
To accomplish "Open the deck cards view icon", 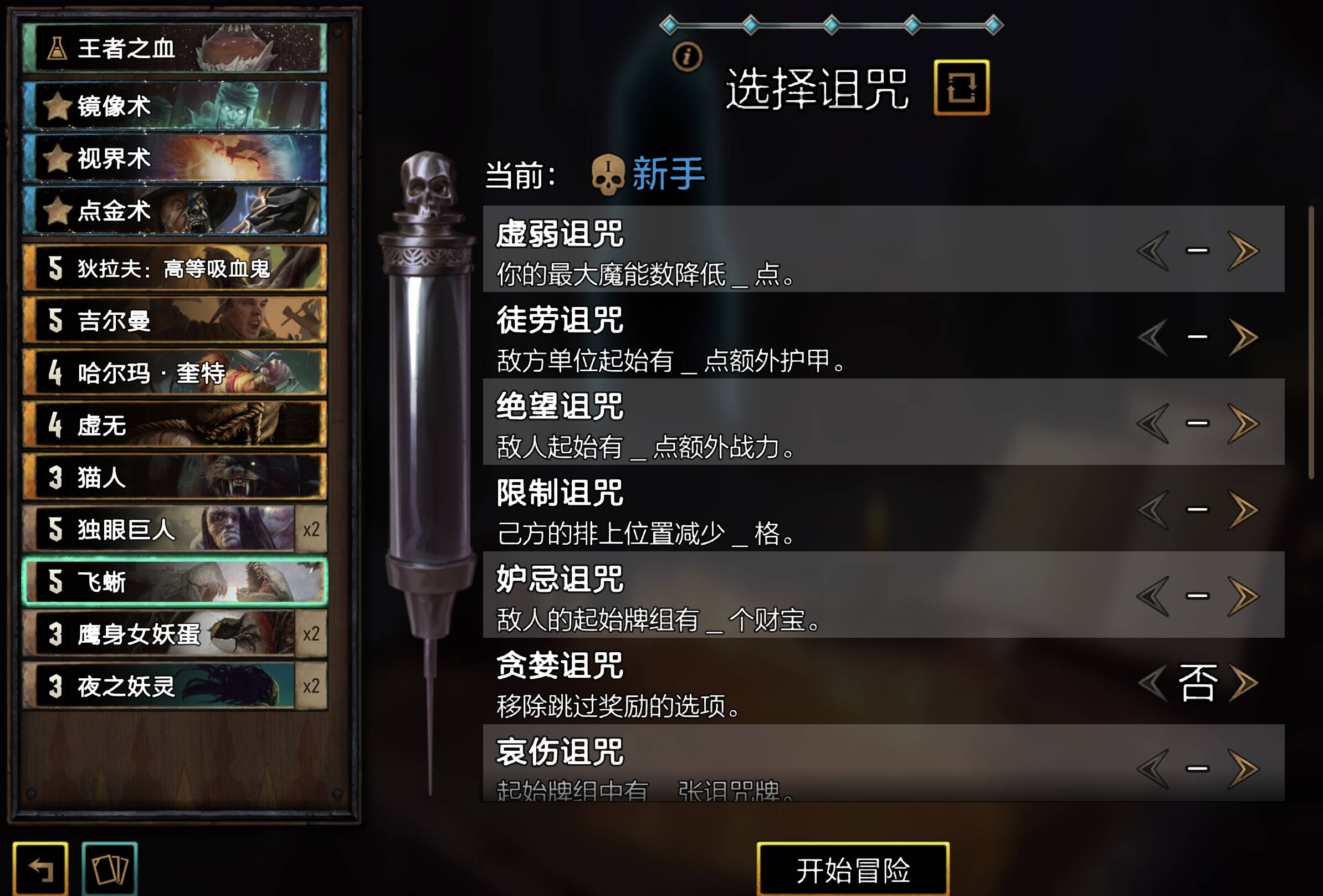I will [110, 869].
